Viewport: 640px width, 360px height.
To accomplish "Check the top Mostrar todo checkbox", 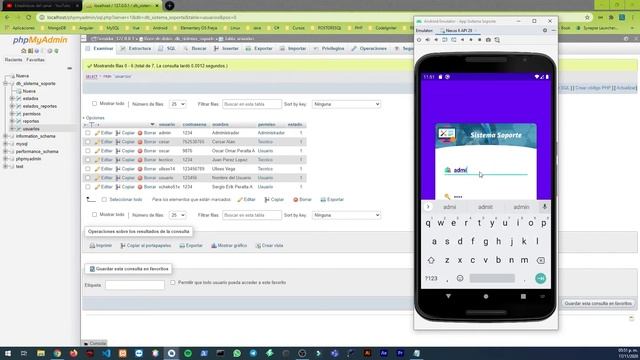I will click(94, 104).
